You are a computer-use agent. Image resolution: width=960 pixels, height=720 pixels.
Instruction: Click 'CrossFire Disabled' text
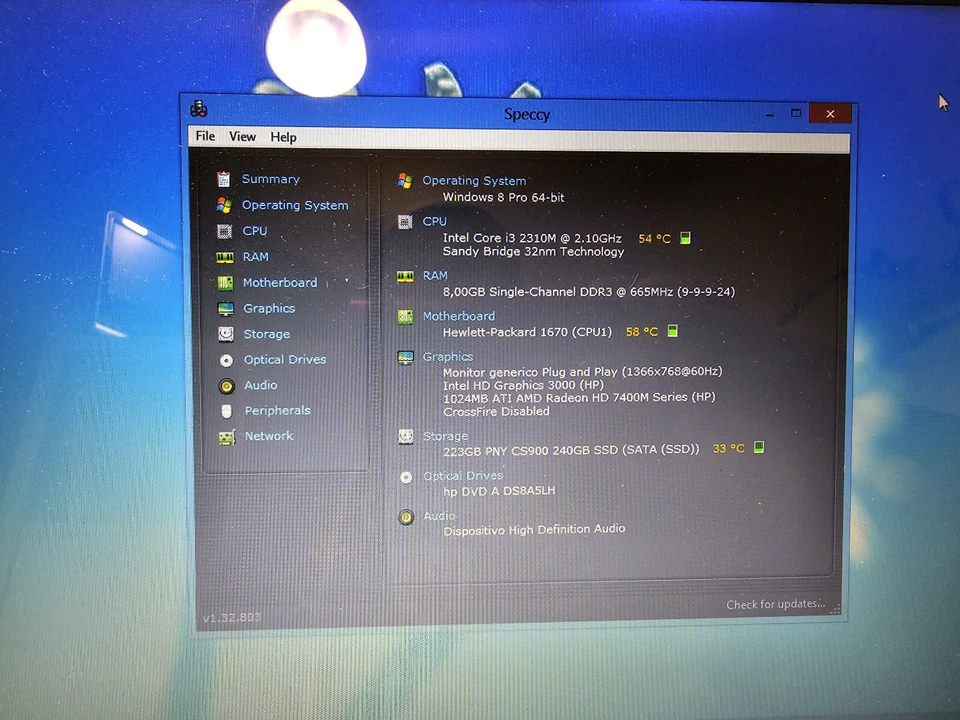pos(497,411)
